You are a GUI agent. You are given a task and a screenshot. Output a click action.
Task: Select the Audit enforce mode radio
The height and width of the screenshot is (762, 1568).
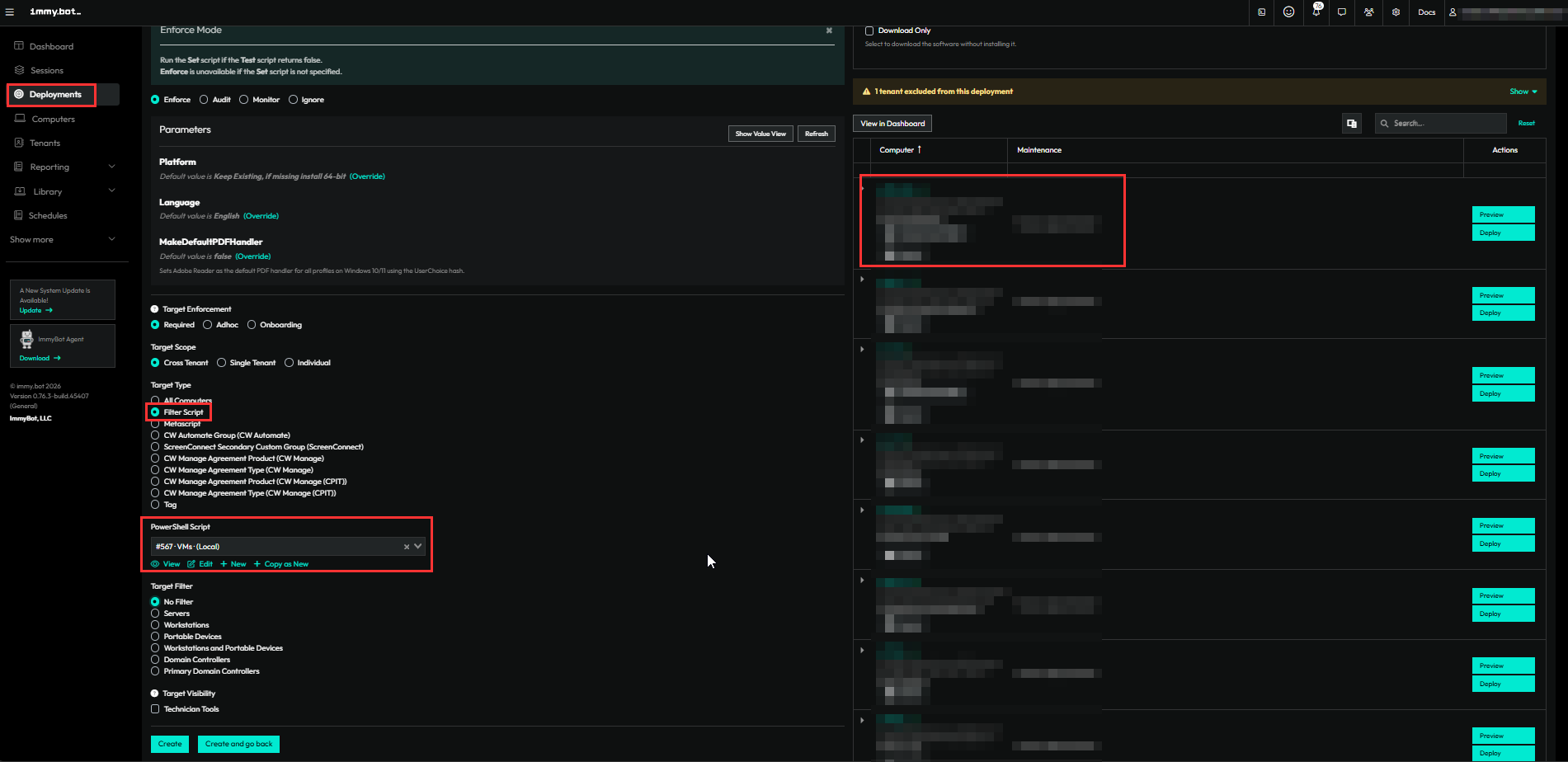coord(204,100)
